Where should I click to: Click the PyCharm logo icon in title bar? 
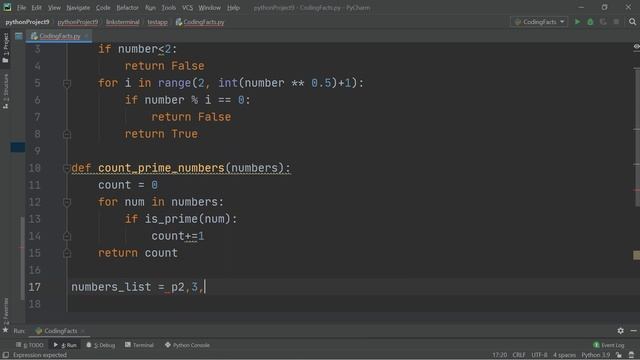[x=7, y=7]
